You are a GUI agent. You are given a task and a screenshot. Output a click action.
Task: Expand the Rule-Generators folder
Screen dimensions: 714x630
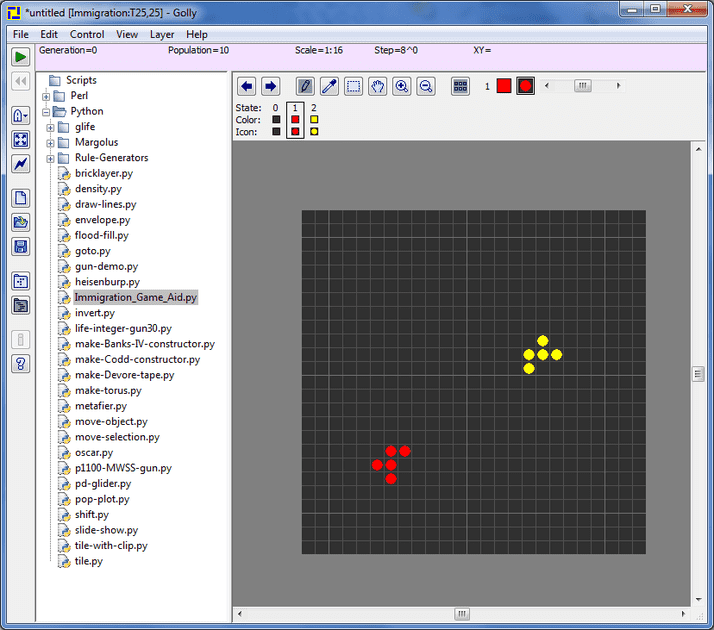[x=51, y=158]
